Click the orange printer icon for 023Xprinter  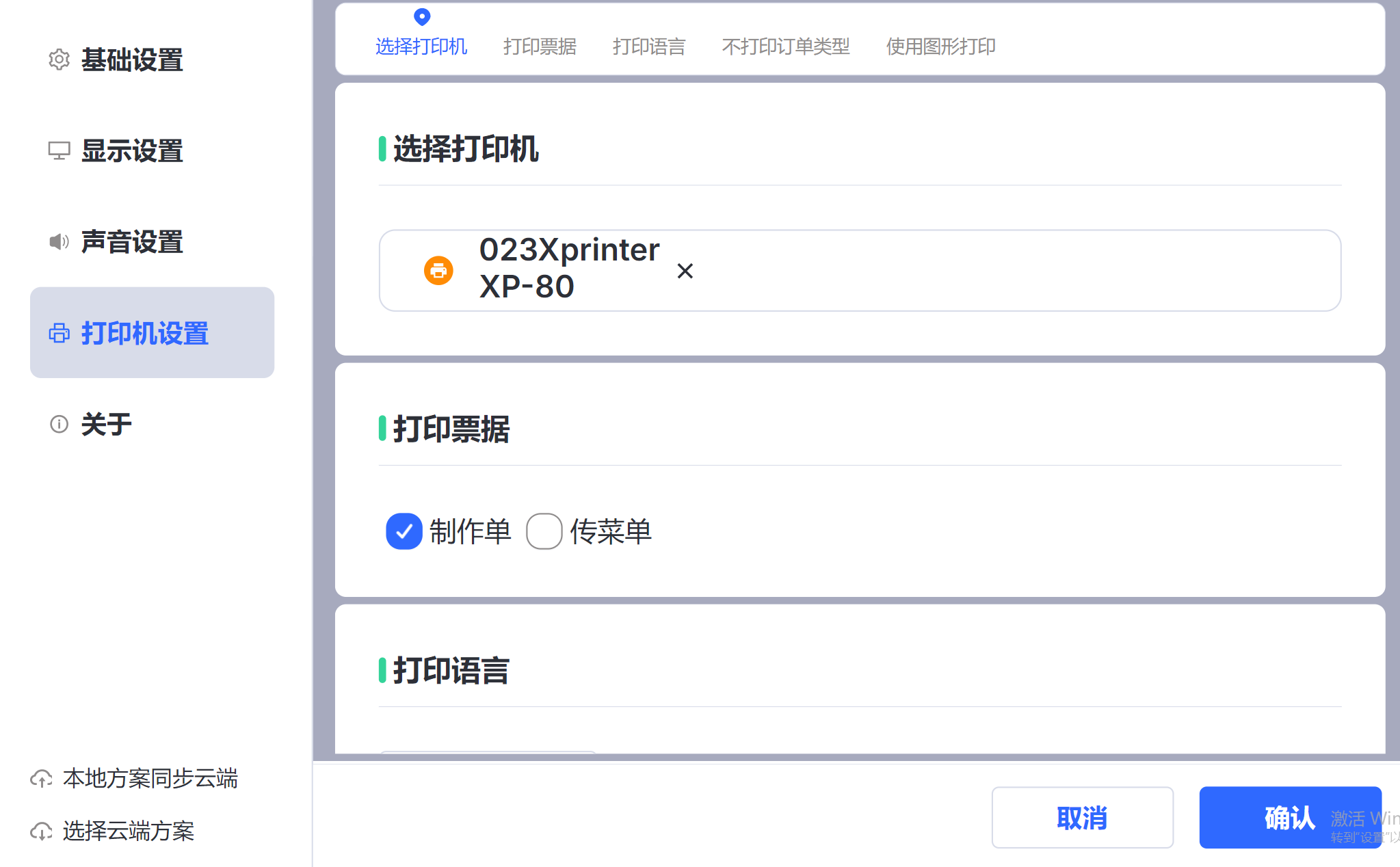click(438, 271)
